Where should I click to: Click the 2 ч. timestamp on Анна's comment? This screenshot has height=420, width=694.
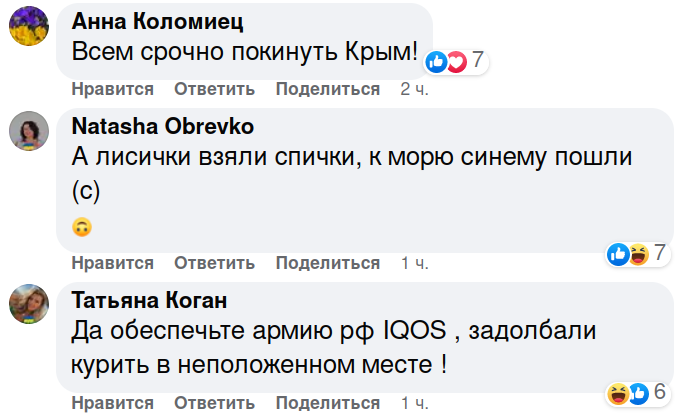414,89
